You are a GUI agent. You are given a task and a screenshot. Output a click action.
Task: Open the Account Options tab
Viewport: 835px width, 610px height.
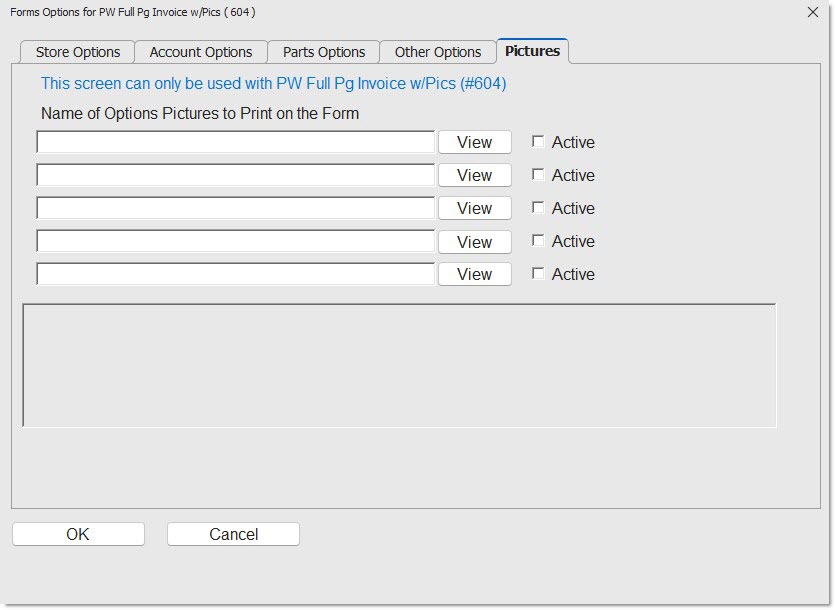click(x=201, y=52)
